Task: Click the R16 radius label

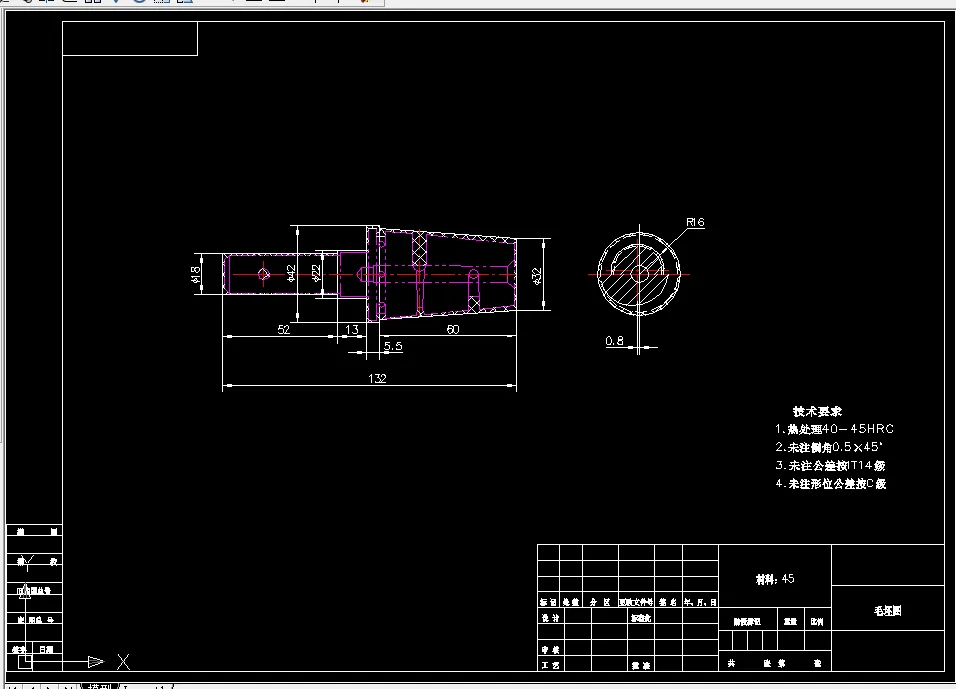Action: [695, 222]
